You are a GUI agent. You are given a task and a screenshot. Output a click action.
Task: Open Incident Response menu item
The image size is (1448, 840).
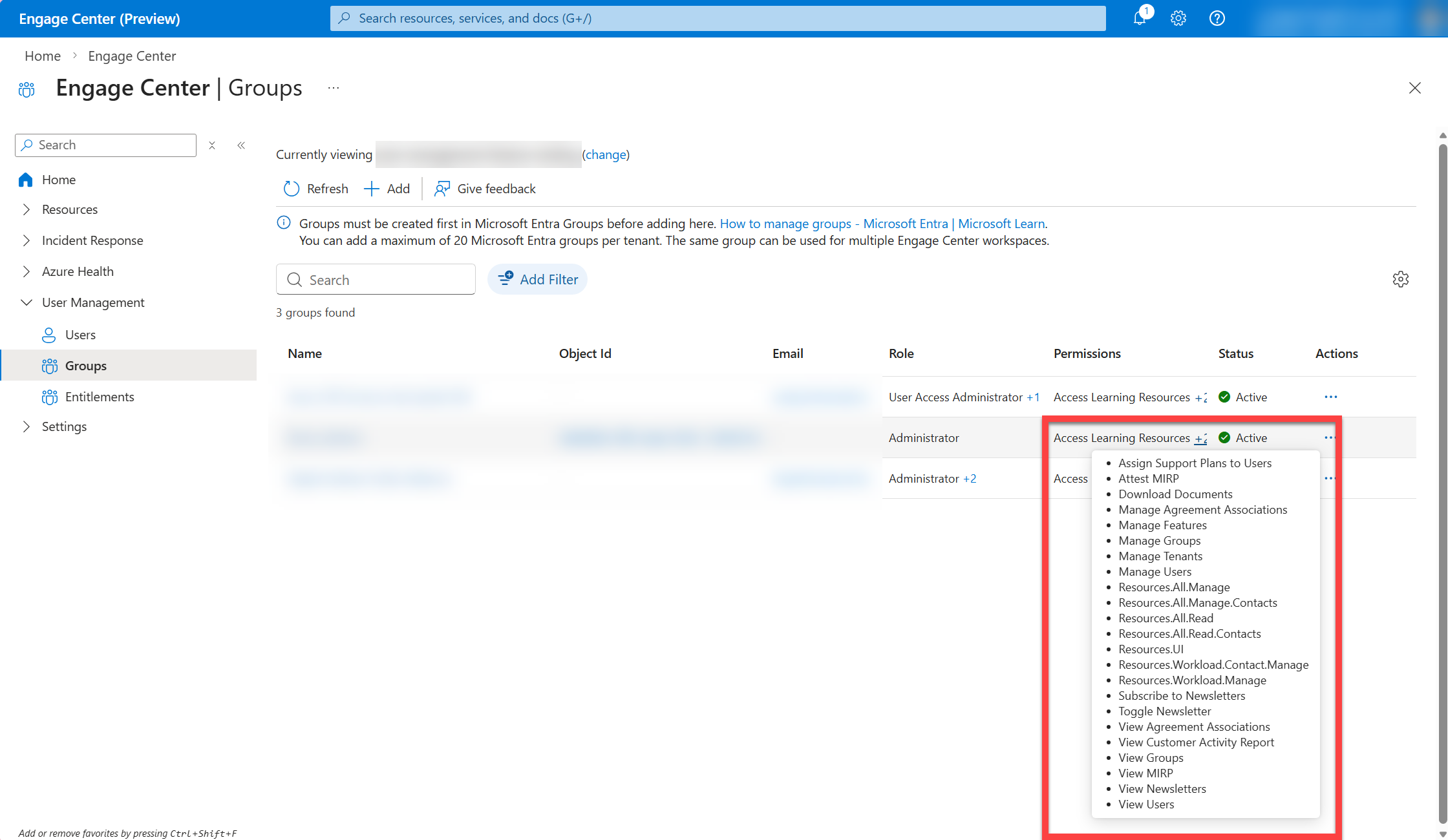[92, 240]
